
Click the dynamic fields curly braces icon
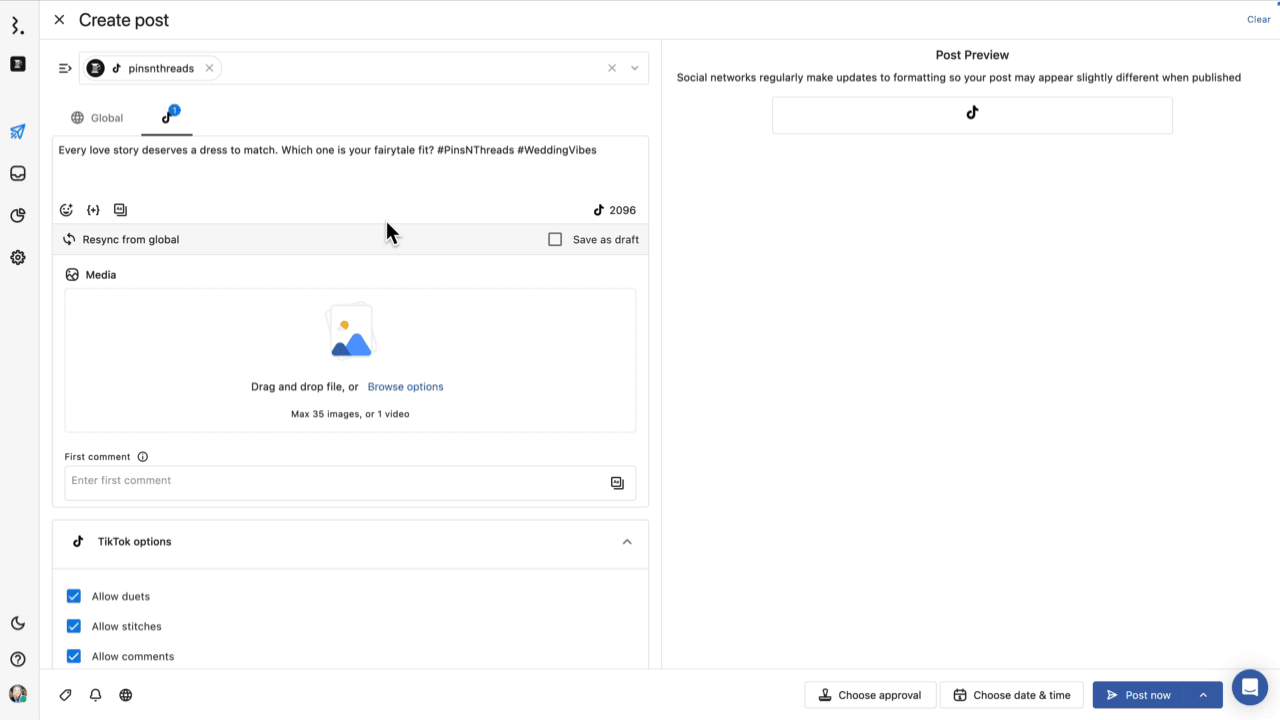[93, 210]
